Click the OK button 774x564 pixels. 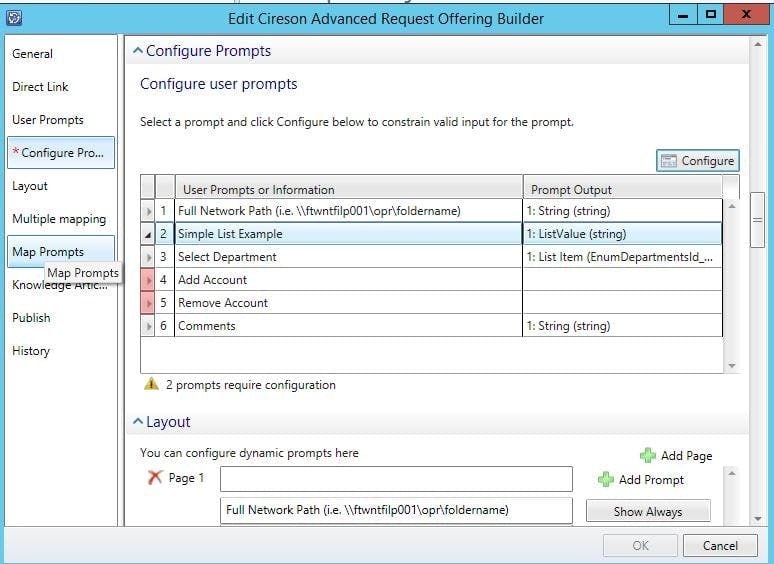click(641, 545)
